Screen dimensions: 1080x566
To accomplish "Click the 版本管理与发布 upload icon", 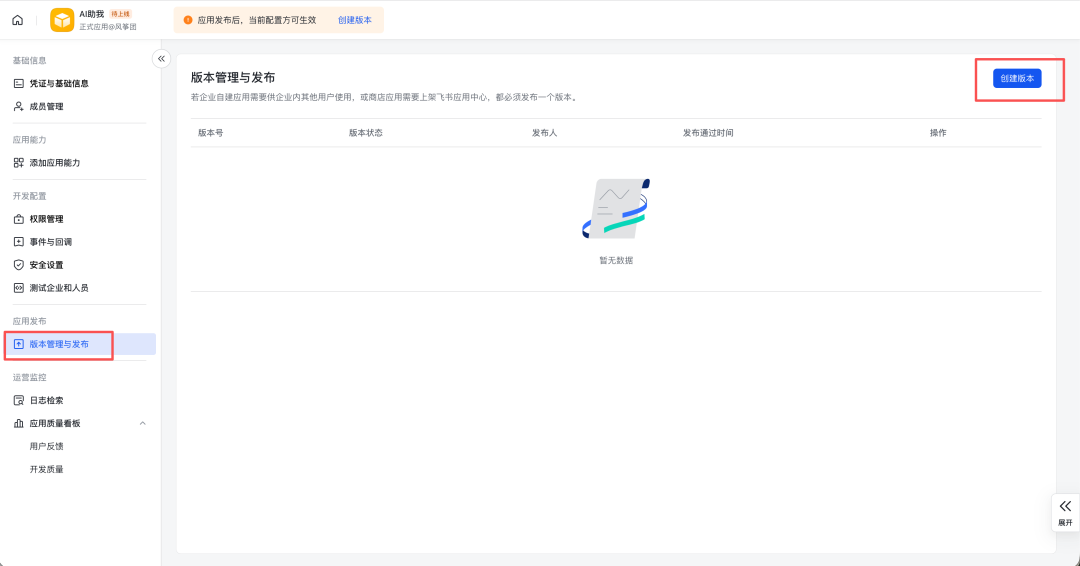I will pos(19,344).
